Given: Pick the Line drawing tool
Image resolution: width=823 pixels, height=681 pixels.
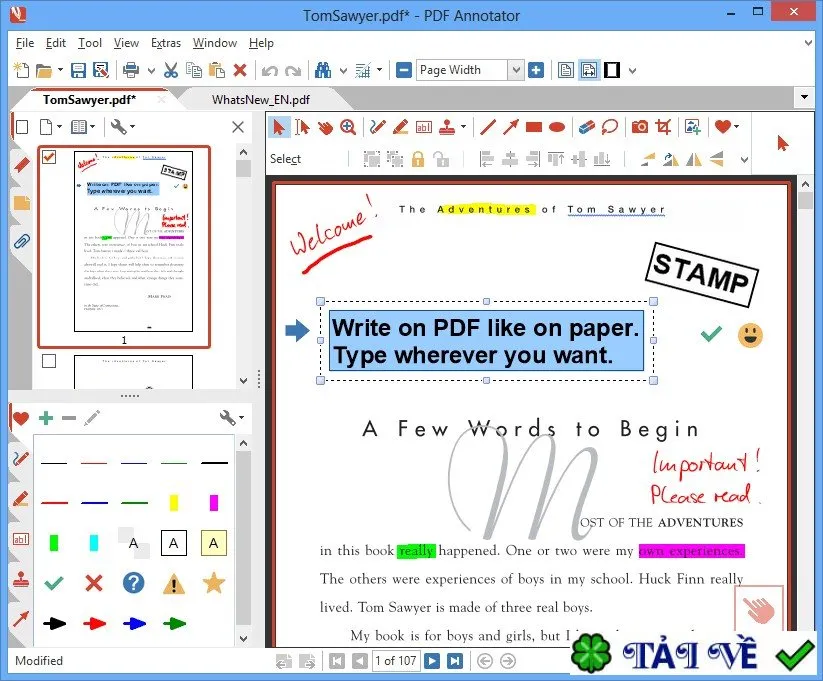Looking at the screenshot, I should 488,127.
